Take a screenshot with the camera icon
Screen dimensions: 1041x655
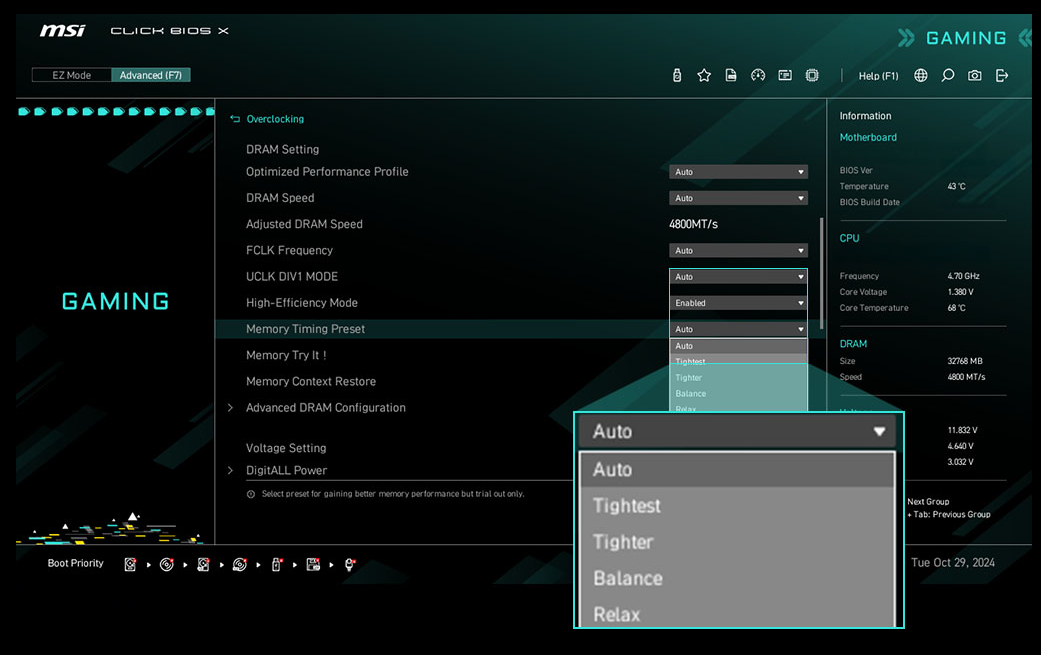click(975, 75)
